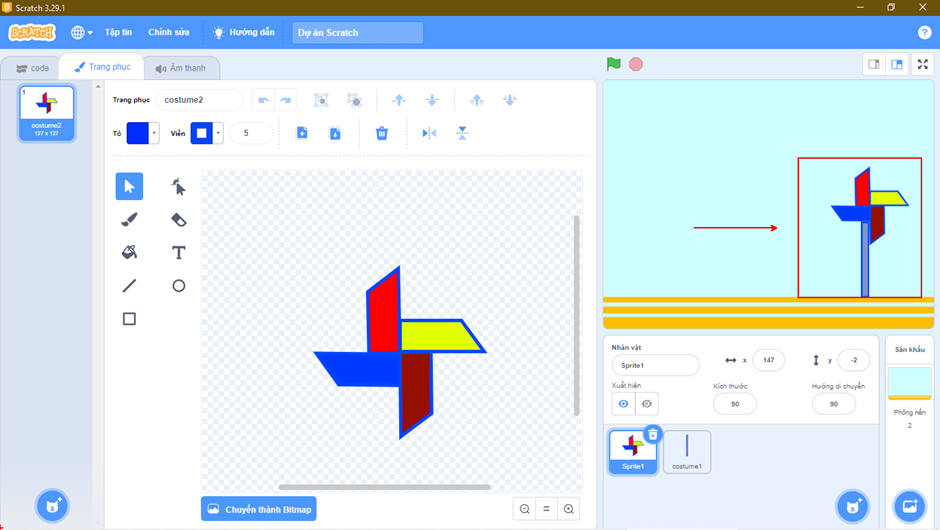This screenshot has width=940, height=530.
Task: Switch to small stage layout
Action: (874, 64)
